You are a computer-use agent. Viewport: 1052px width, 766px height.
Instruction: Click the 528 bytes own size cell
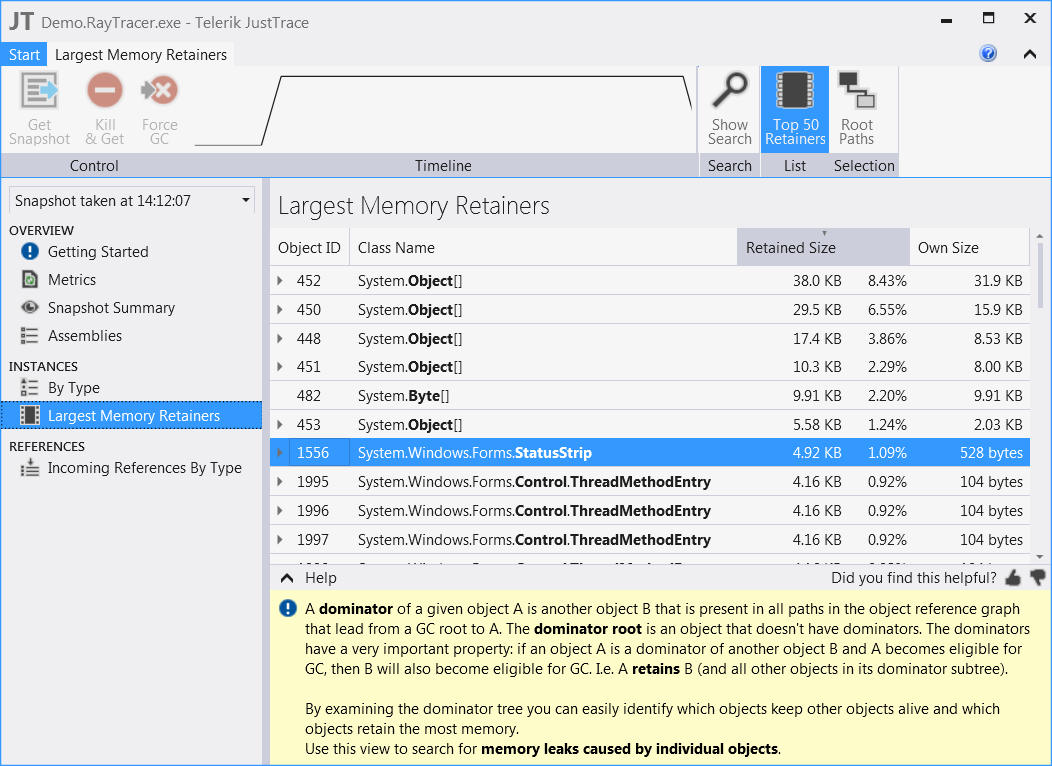point(991,453)
